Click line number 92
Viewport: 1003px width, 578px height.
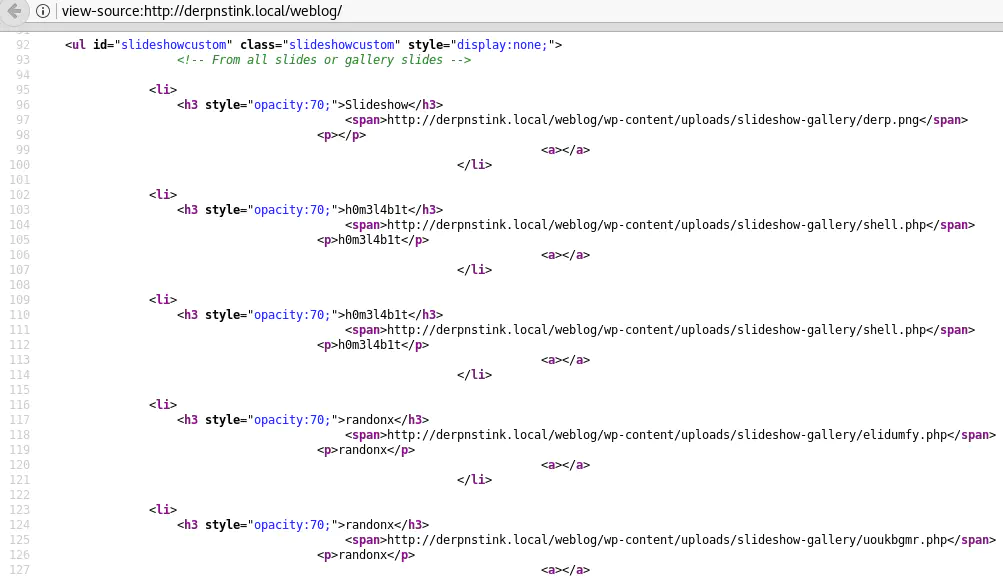tap(23, 45)
